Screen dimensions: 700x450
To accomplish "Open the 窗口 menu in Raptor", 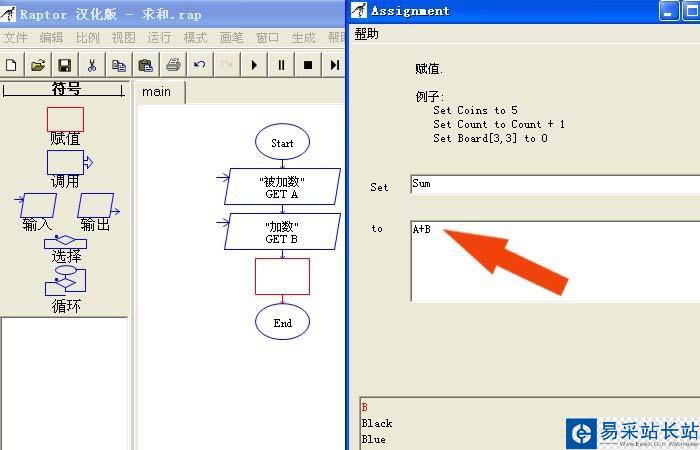I will coord(267,38).
